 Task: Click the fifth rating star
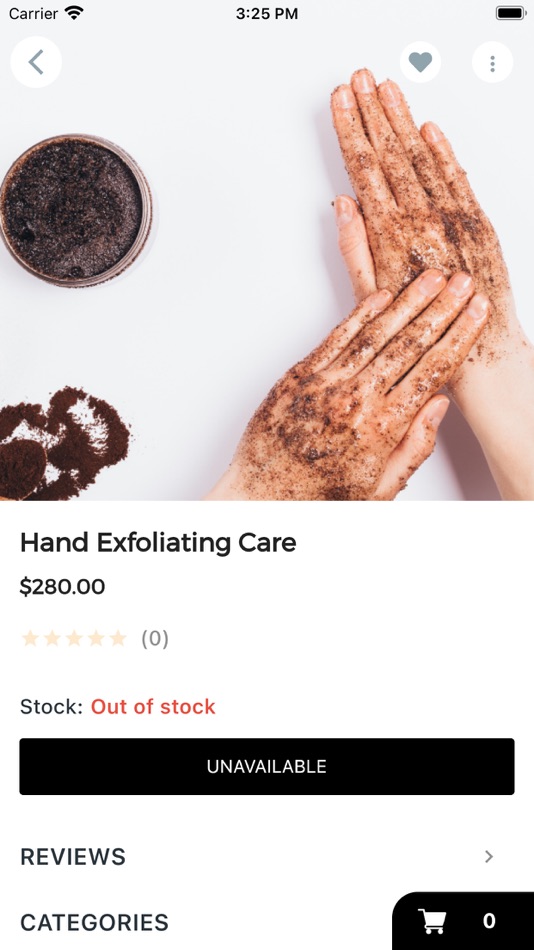coord(118,638)
